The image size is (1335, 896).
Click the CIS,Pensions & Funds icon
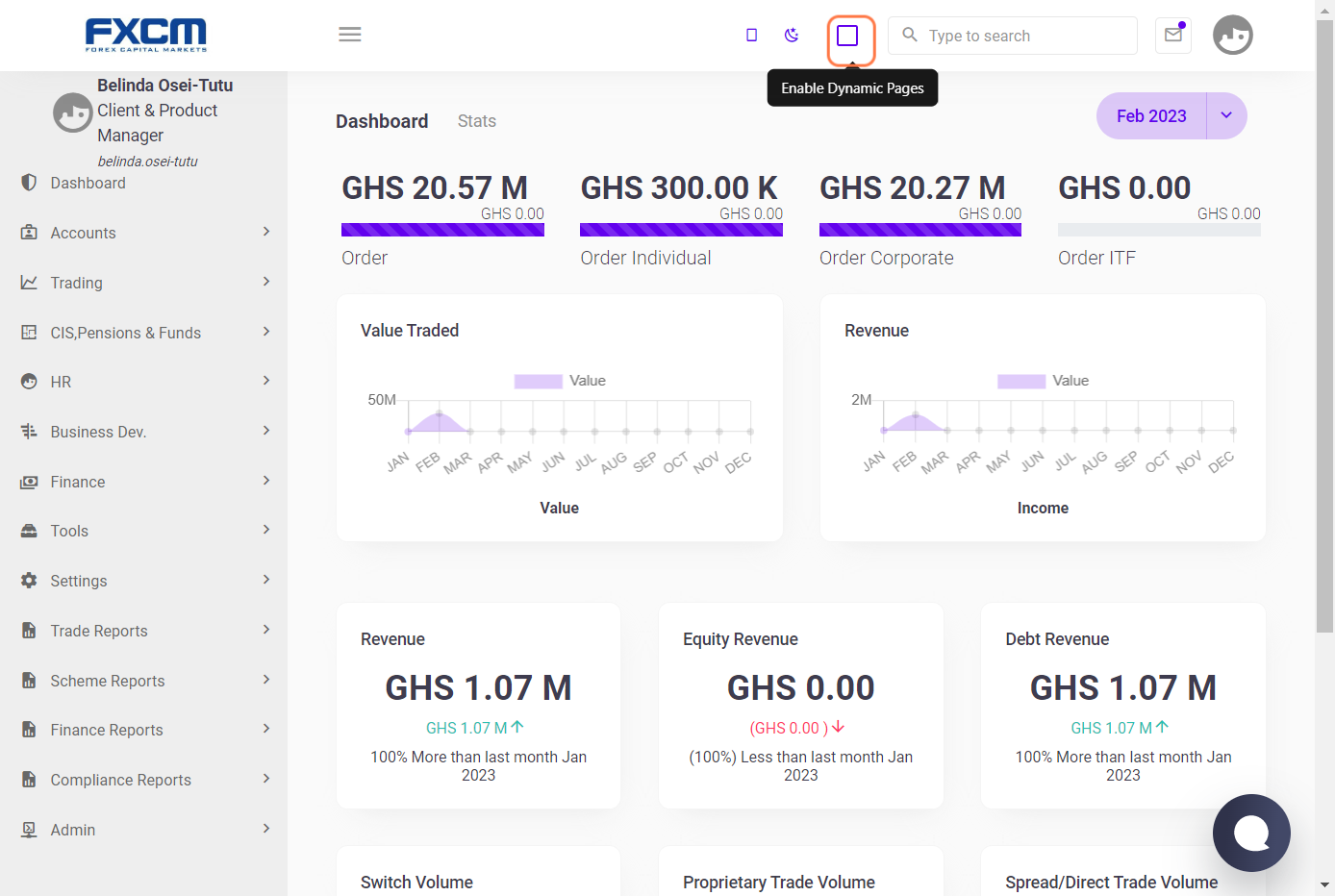[x=29, y=333]
